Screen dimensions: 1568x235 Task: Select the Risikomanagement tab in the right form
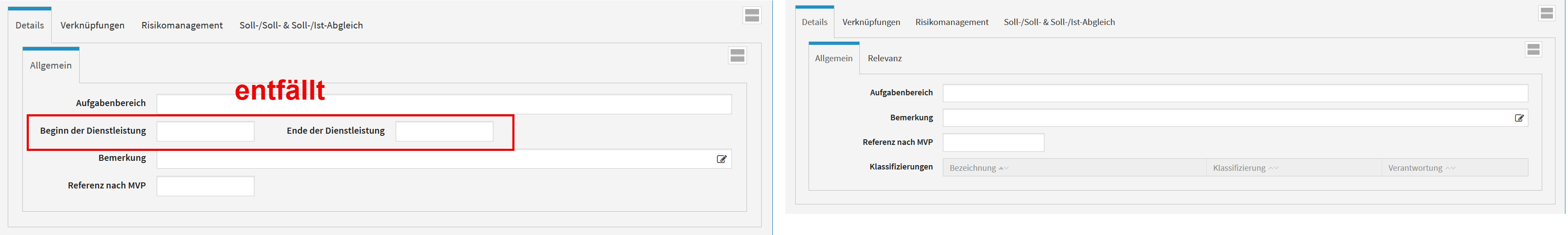coord(951,22)
